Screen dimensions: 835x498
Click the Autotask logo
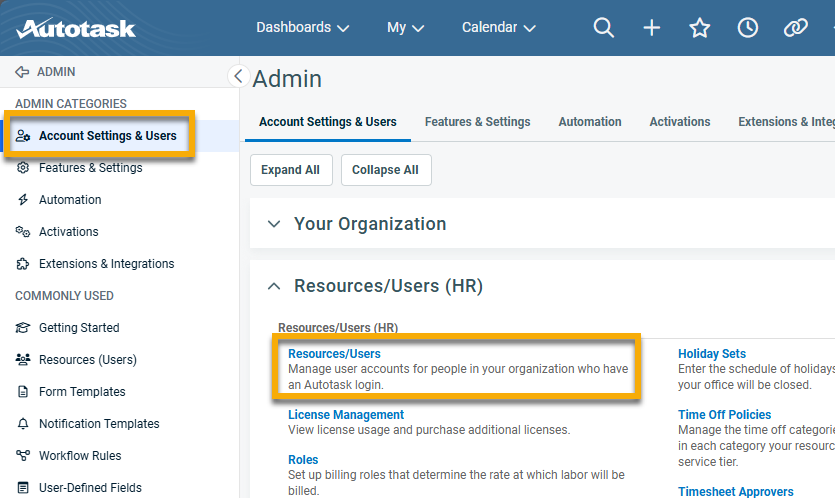(76, 29)
